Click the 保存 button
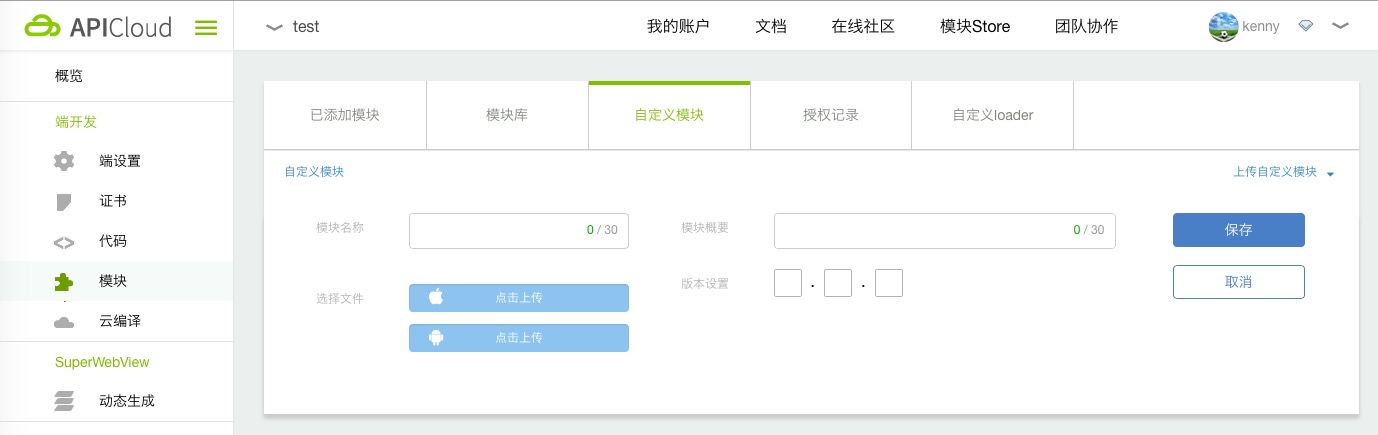 pos(1239,230)
